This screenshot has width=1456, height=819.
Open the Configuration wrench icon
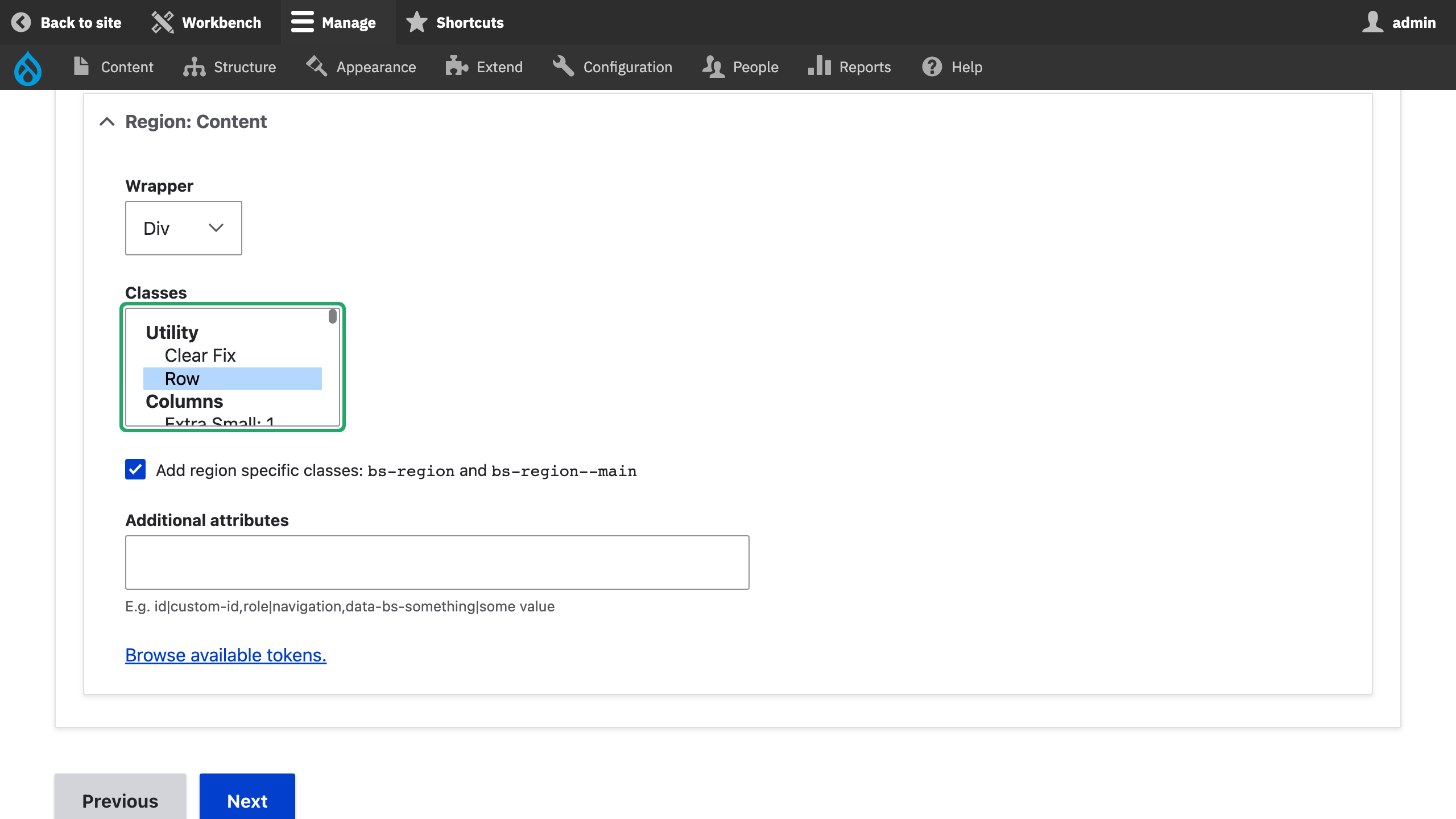pos(563,67)
